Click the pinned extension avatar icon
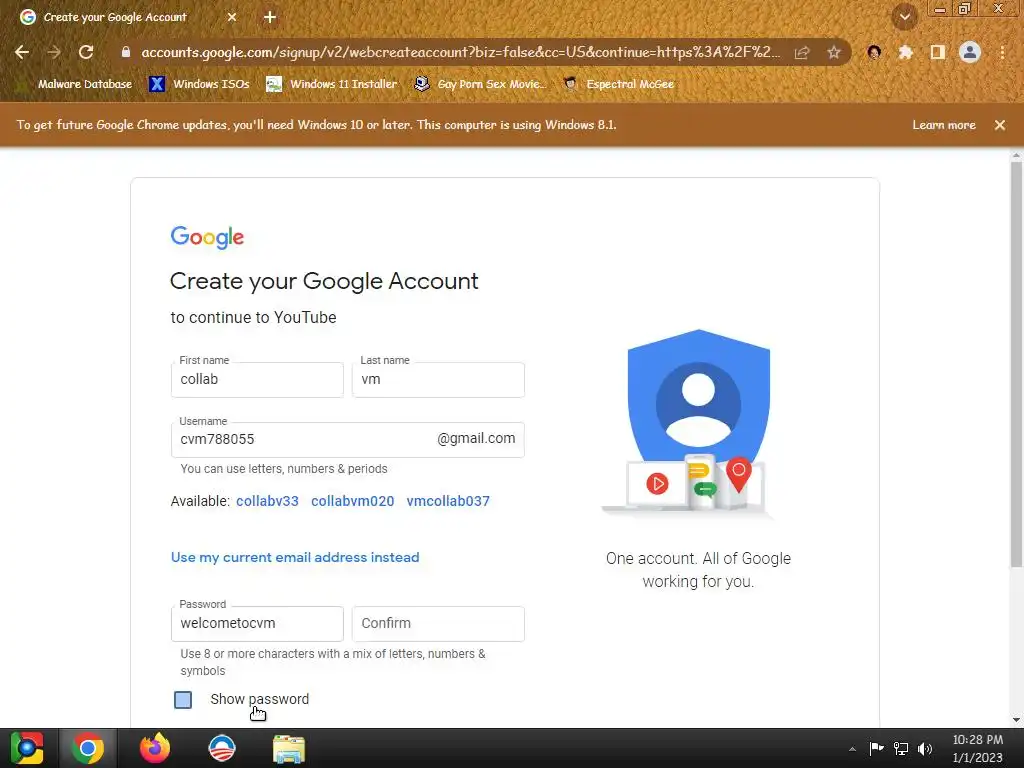This screenshot has height=768, width=1024. pyautogui.click(x=874, y=52)
